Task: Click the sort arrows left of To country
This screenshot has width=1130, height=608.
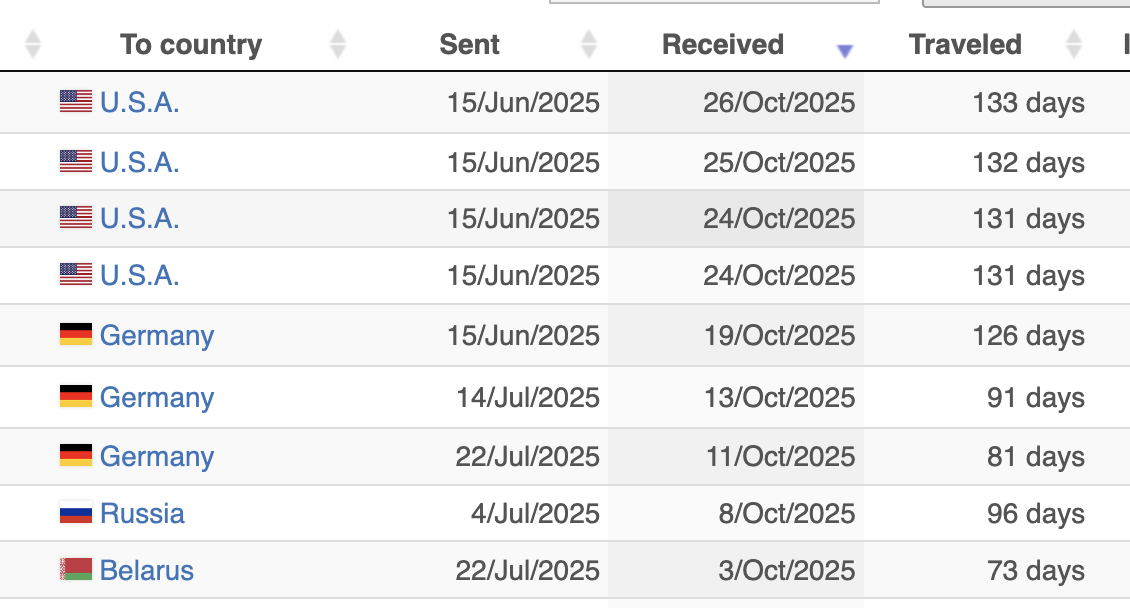Action: [x=33, y=44]
